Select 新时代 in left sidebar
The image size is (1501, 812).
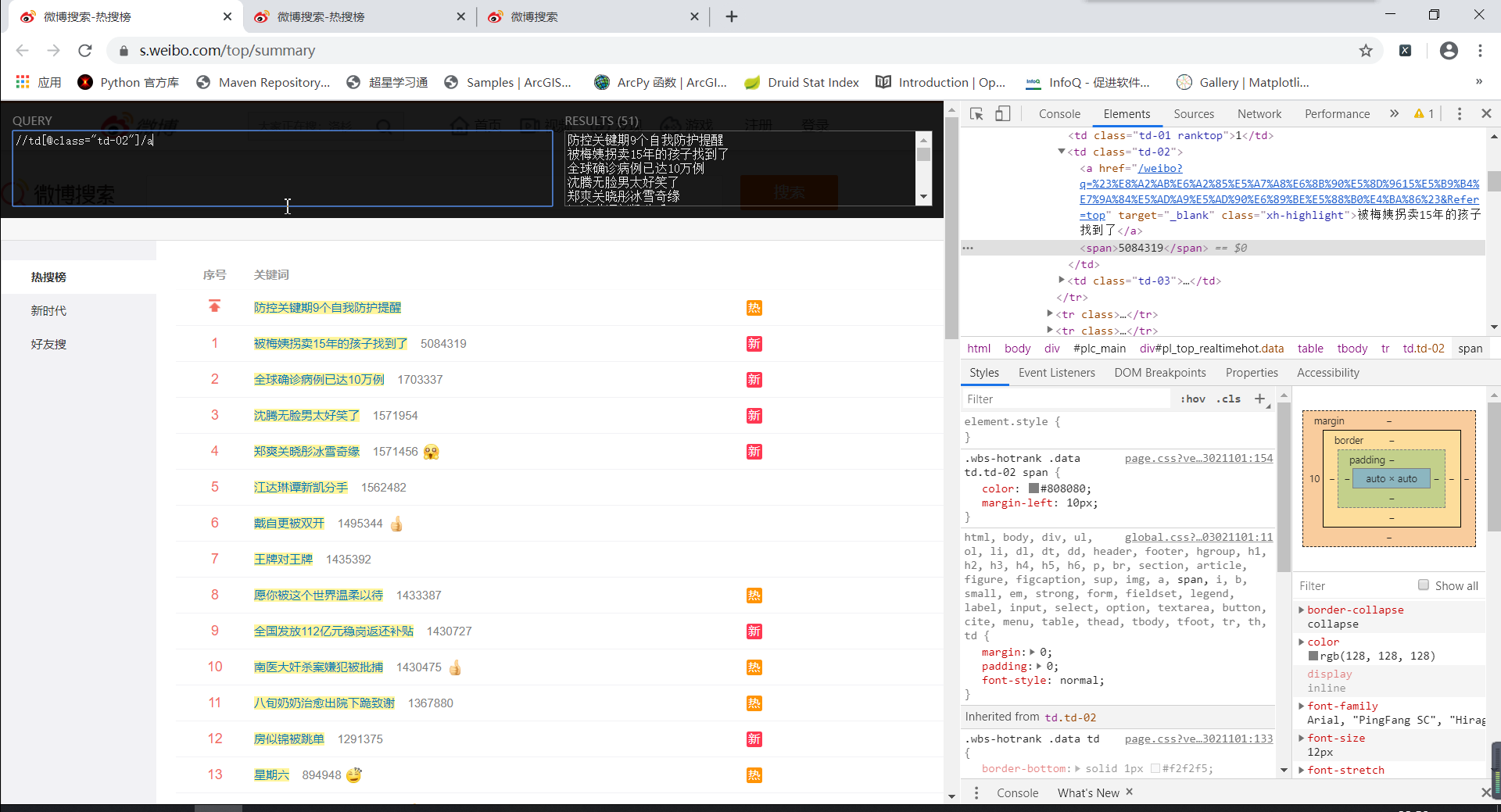pyautogui.click(x=48, y=311)
